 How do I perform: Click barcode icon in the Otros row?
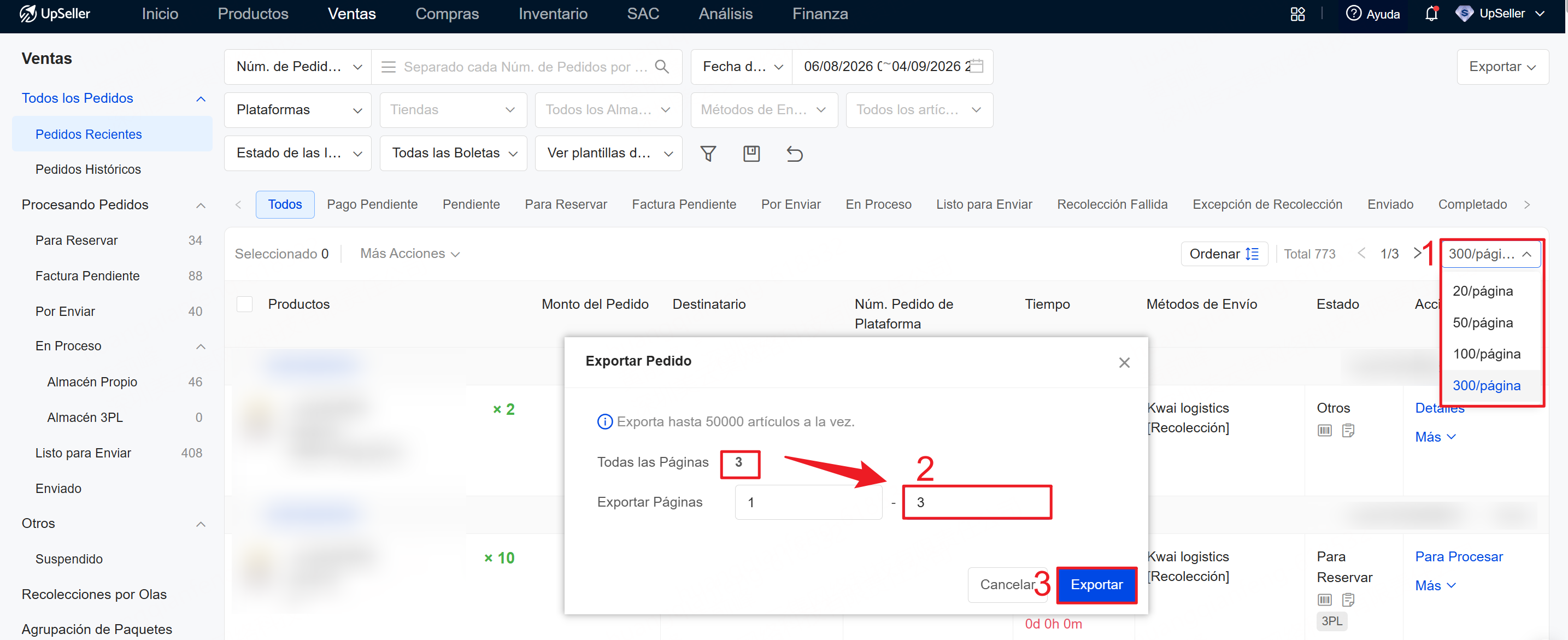click(x=1325, y=431)
